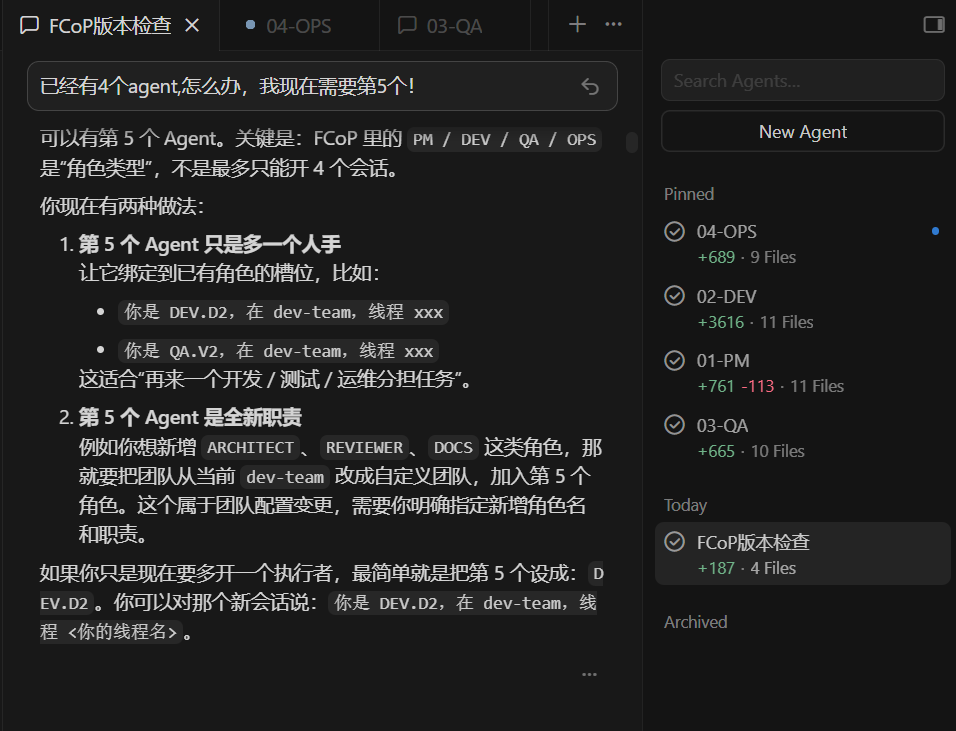The height and width of the screenshot is (731, 956).
Task: Open a new tab with plus icon
Action: 577,24
